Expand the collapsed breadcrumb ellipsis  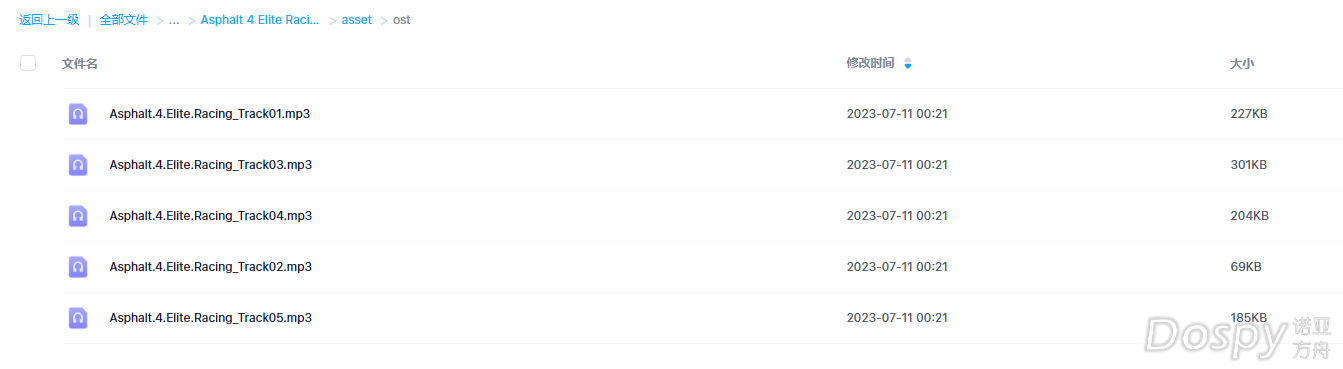pos(174,20)
